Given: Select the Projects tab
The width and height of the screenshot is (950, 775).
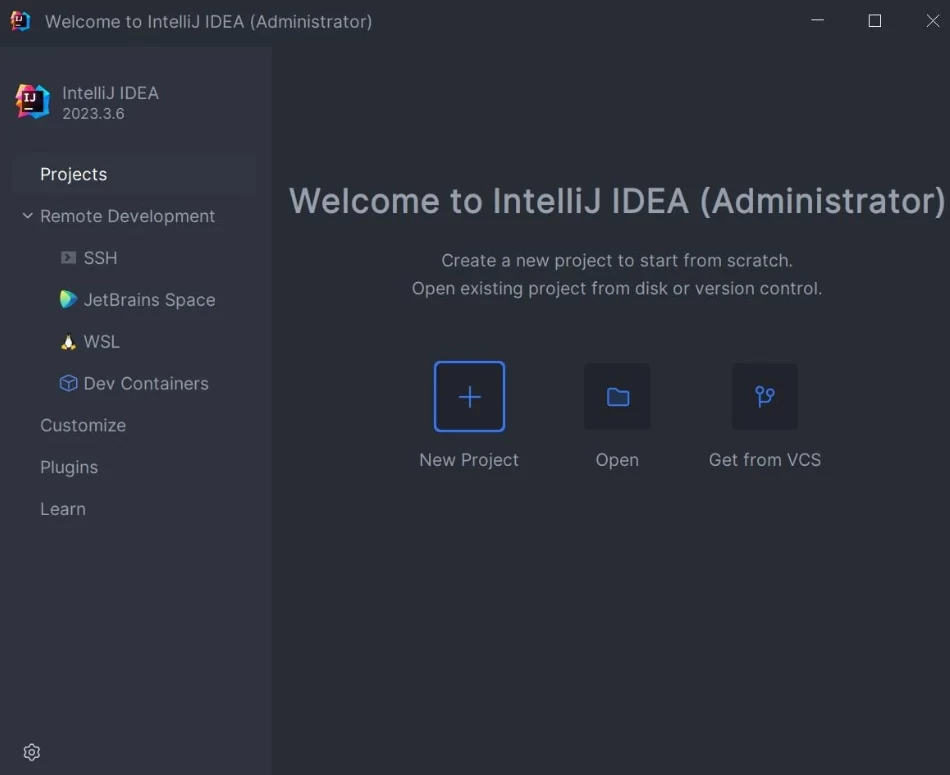Looking at the screenshot, I should (74, 174).
